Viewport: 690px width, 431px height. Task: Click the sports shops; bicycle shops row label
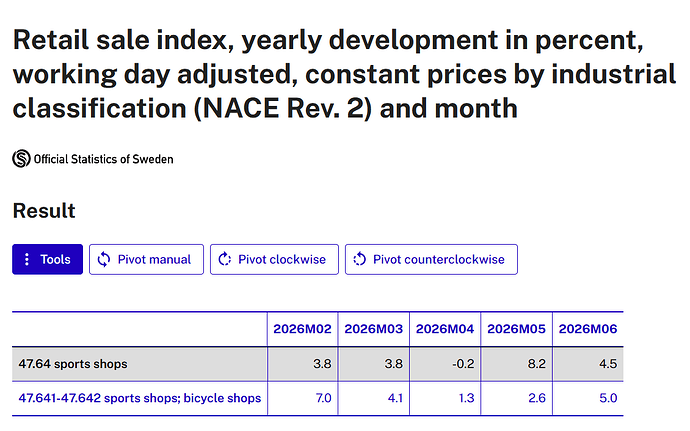point(139,398)
